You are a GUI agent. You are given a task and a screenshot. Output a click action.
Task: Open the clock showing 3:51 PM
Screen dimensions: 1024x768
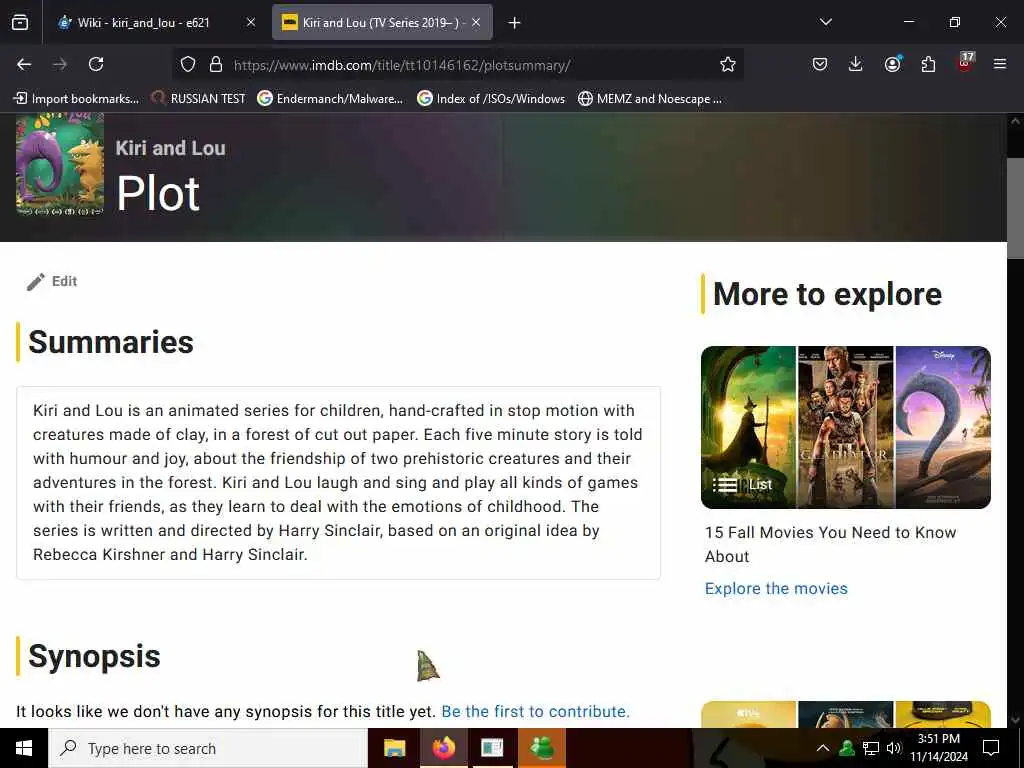tap(938, 748)
